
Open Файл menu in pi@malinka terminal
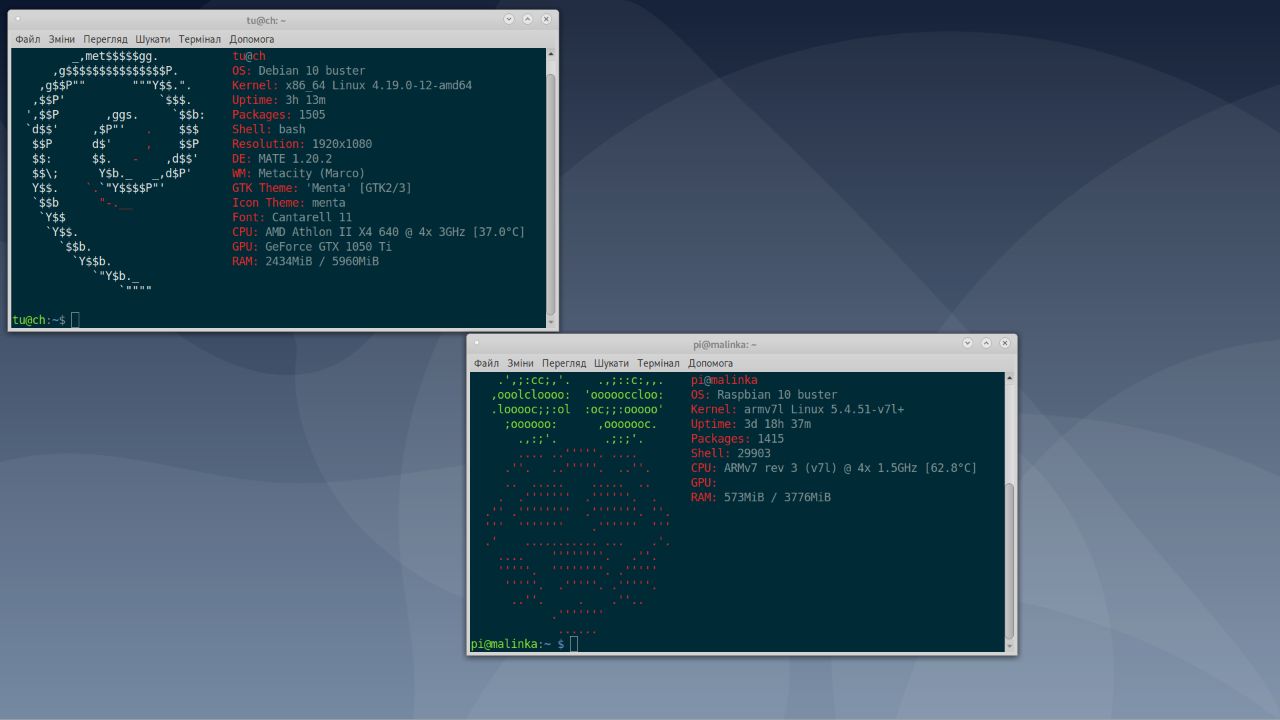[486, 363]
